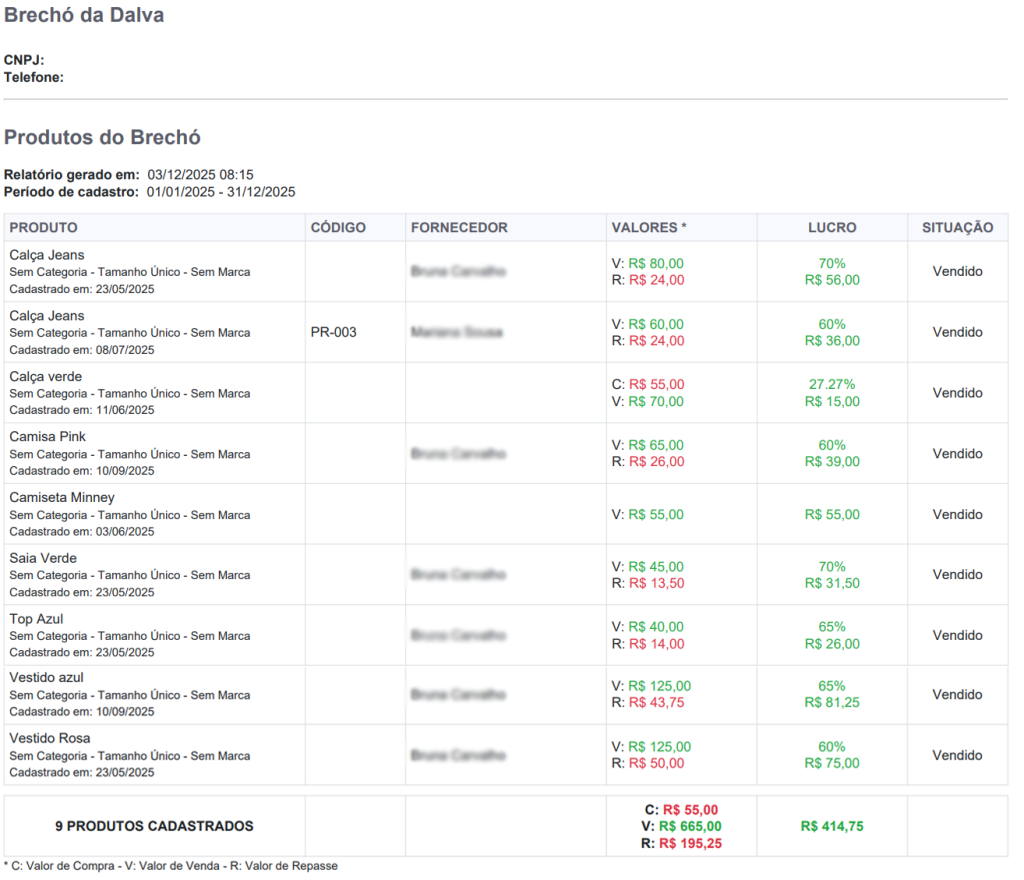Select the total sale value R$ 665,00
Screen dimensions: 1024x880
point(690,827)
